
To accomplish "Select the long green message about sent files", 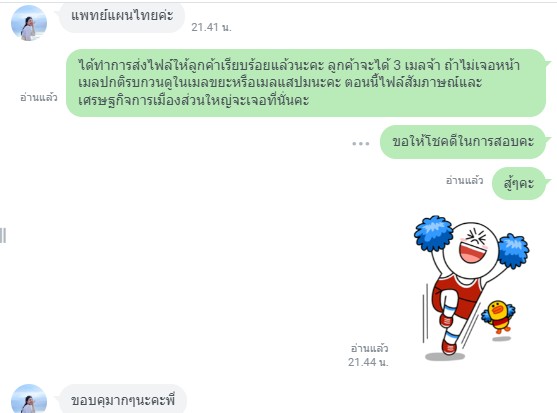I will [x=306, y=83].
